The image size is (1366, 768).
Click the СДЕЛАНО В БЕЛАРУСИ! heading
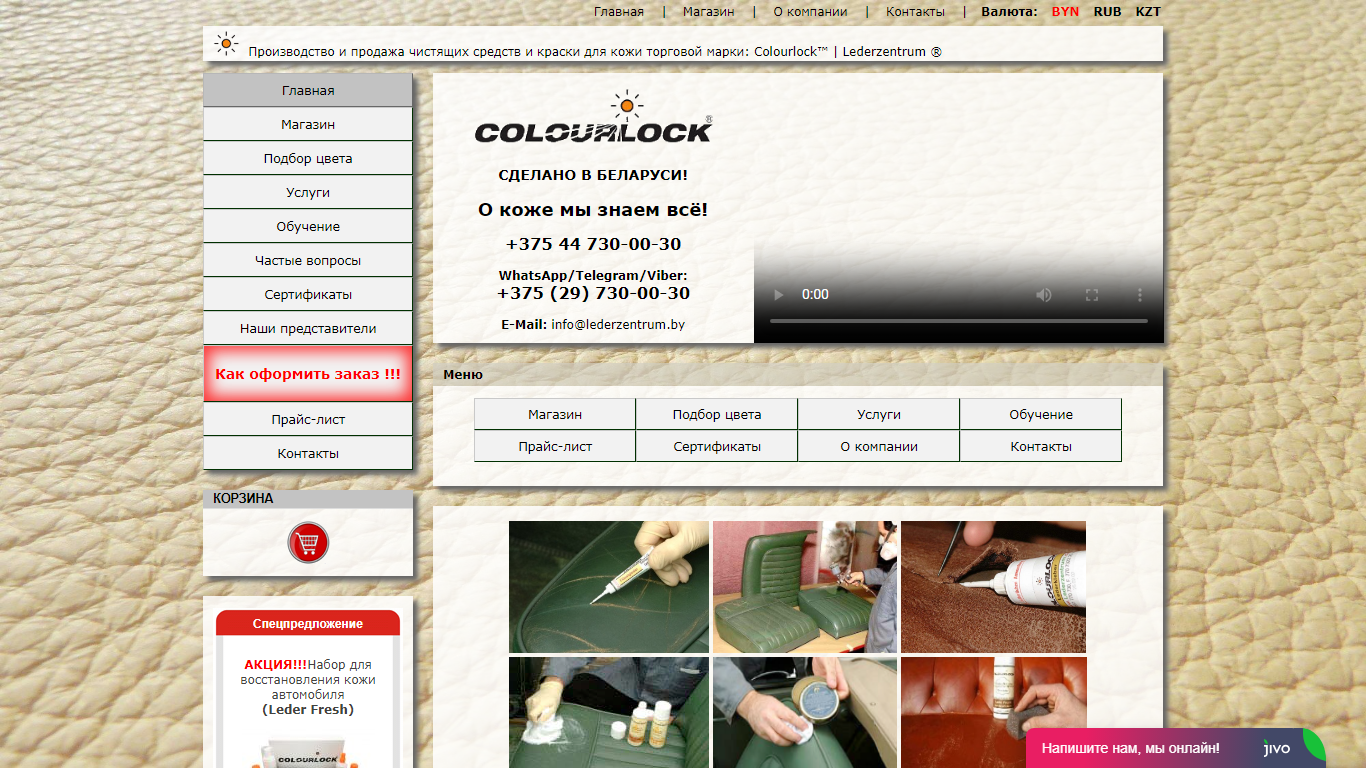click(593, 175)
